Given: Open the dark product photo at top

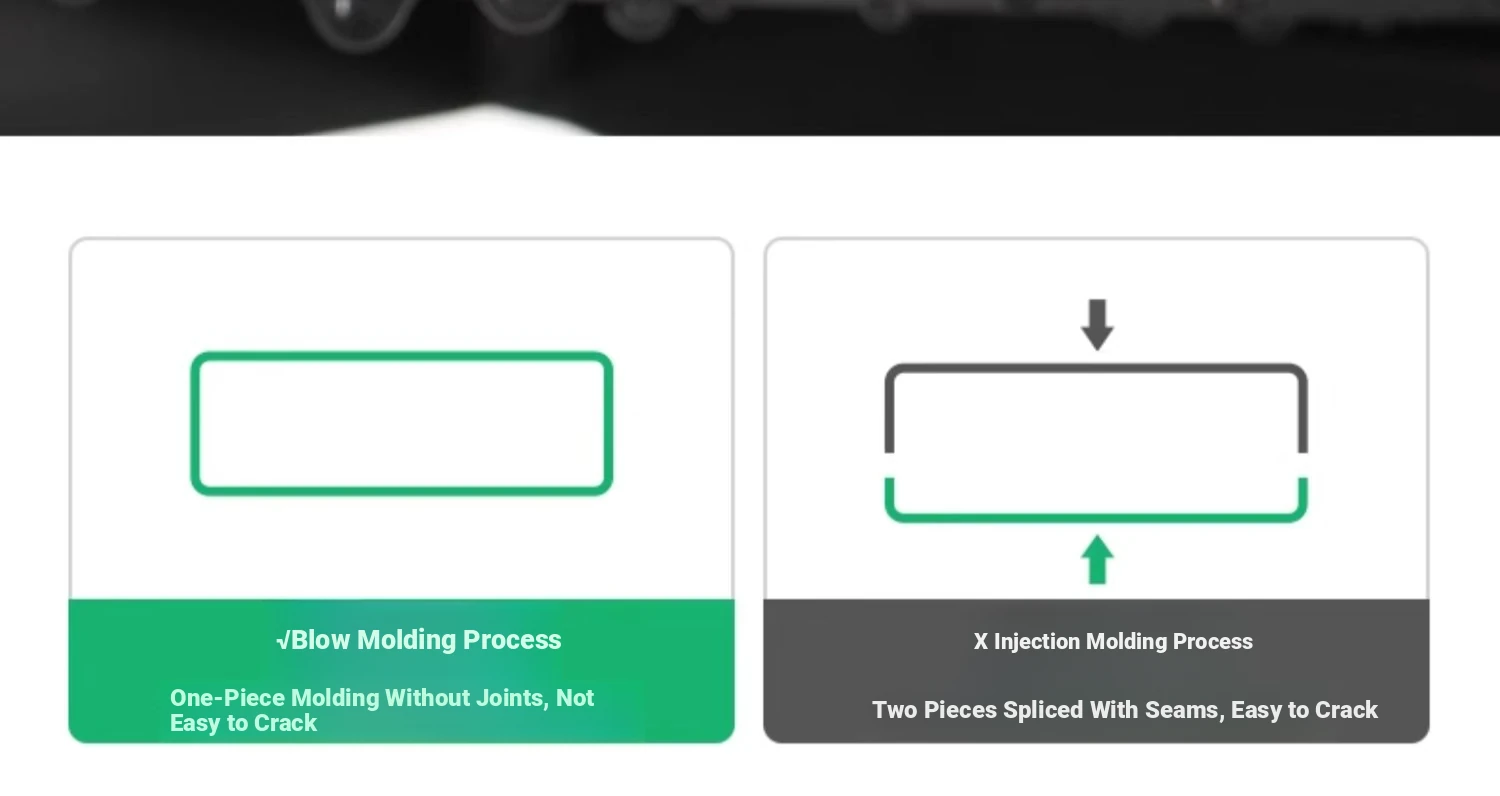Looking at the screenshot, I should (750, 67).
